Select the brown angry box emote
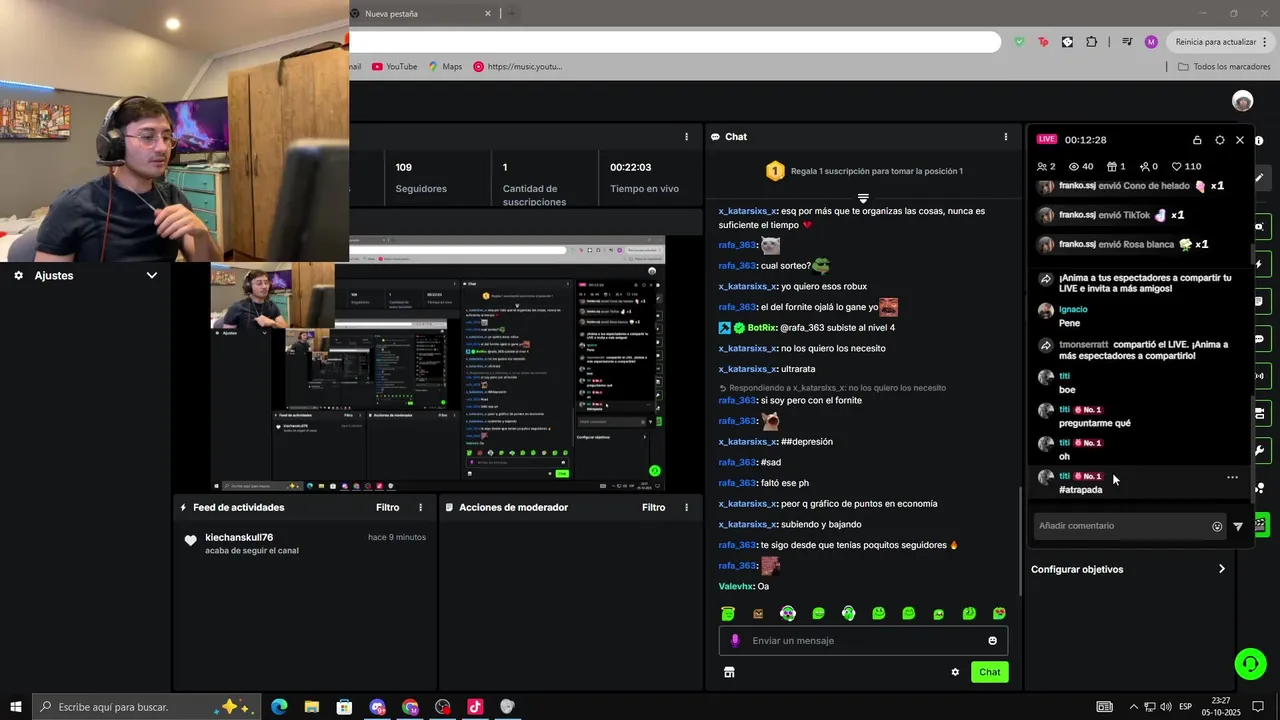 click(x=758, y=613)
